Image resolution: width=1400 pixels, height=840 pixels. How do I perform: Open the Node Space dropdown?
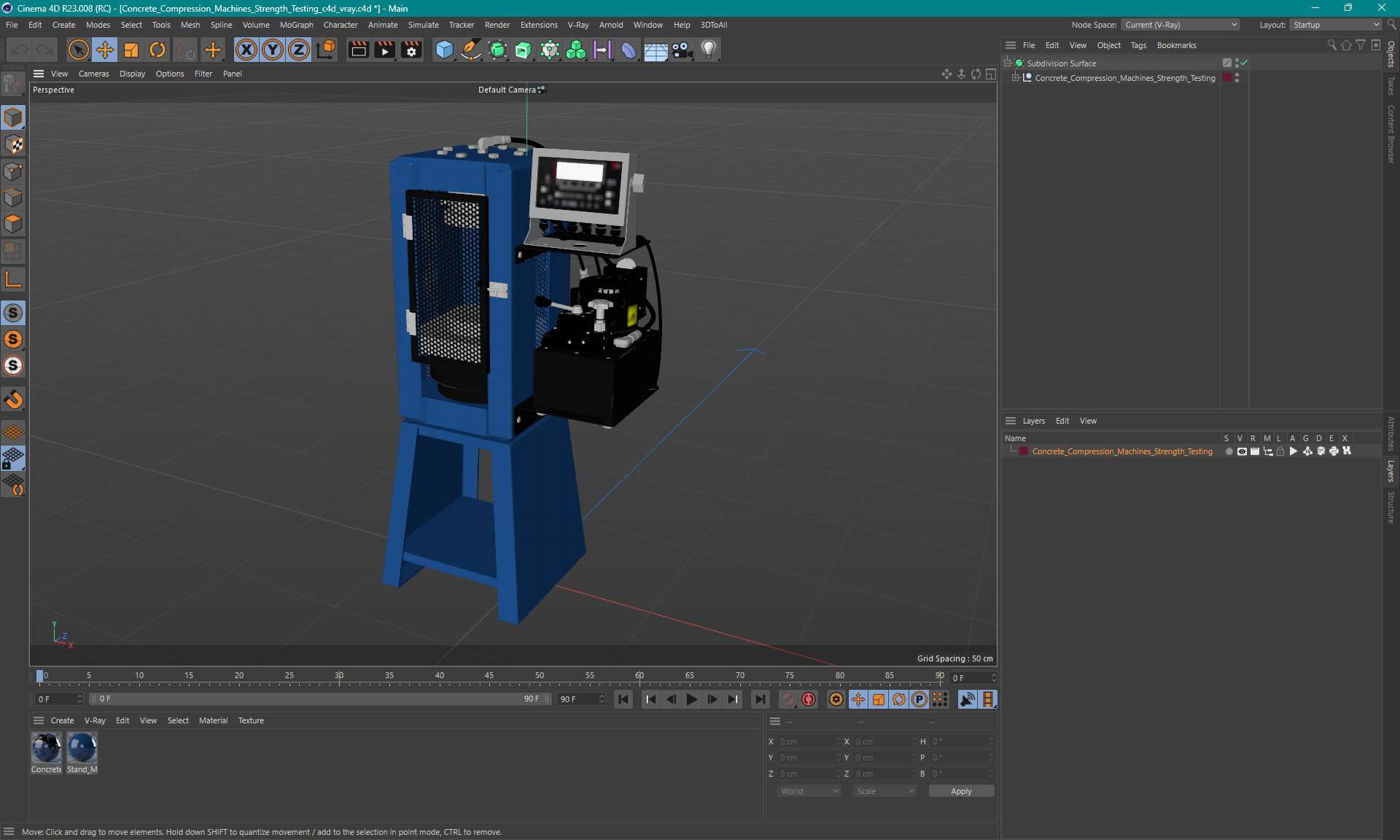(x=1181, y=25)
